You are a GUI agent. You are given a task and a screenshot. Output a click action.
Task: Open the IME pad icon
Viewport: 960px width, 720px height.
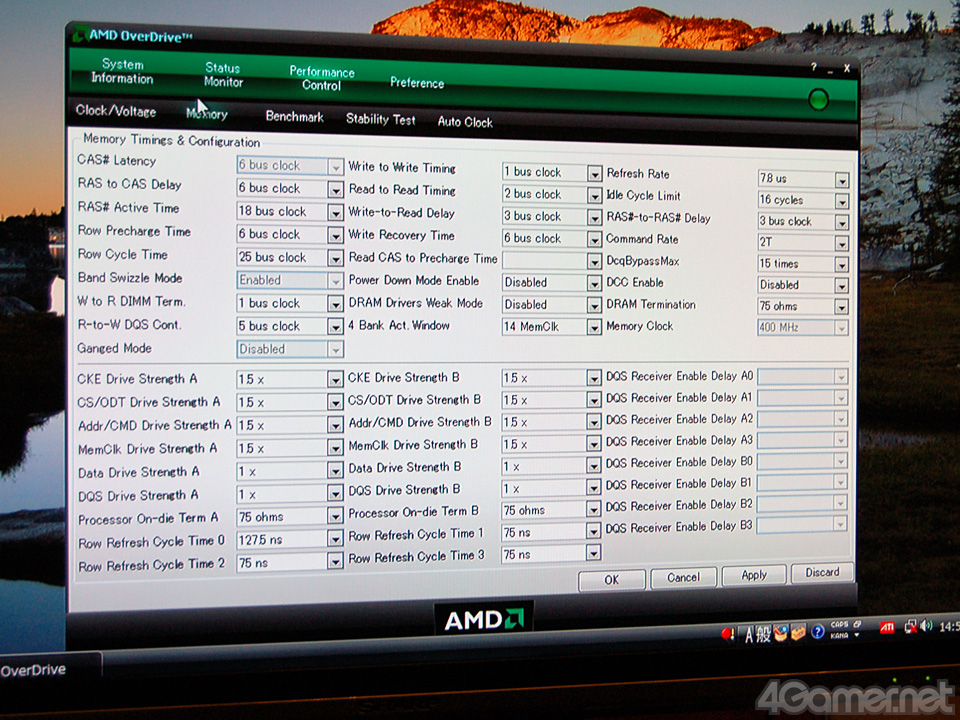[x=780, y=633]
